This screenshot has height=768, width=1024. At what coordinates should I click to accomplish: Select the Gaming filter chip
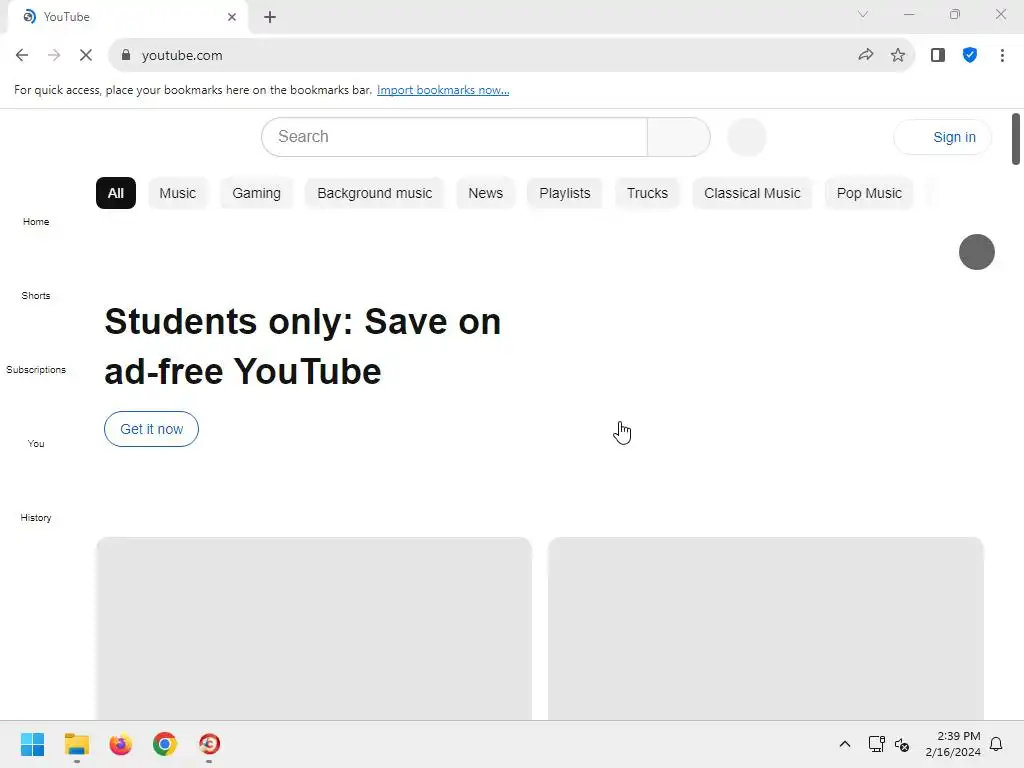pos(256,193)
